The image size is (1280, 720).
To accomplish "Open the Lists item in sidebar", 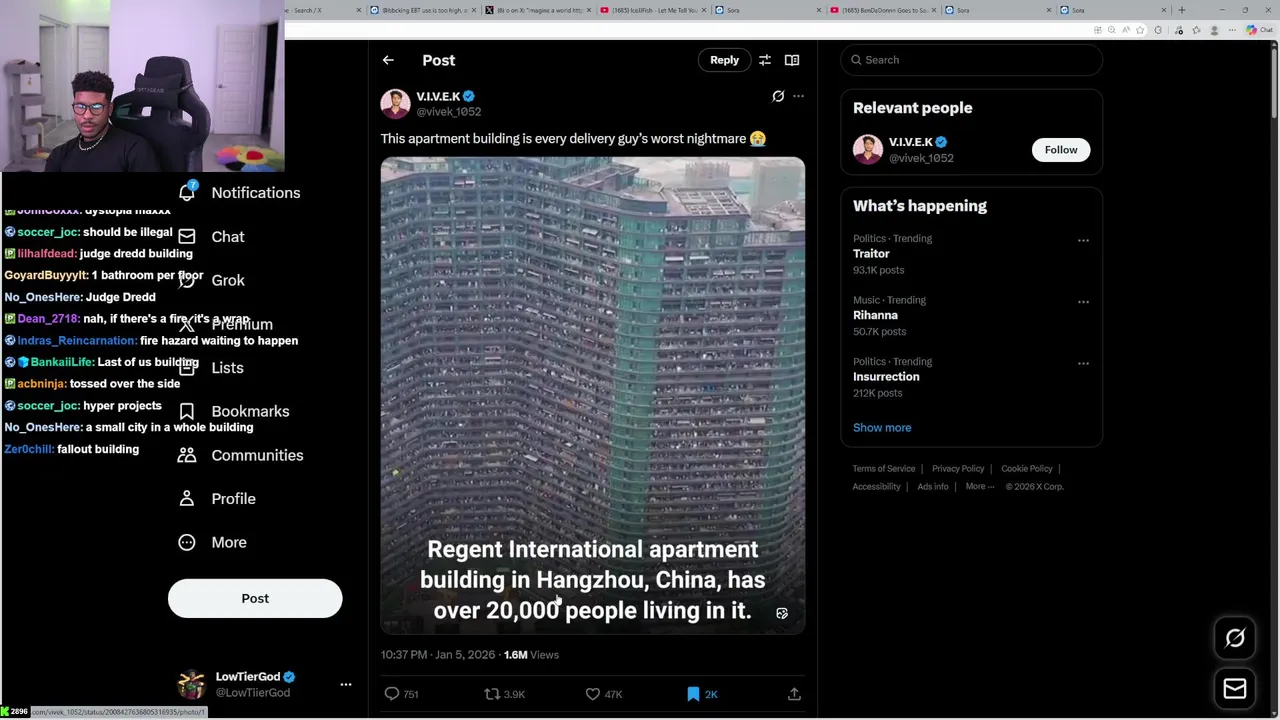I will [x=227, y=367].
